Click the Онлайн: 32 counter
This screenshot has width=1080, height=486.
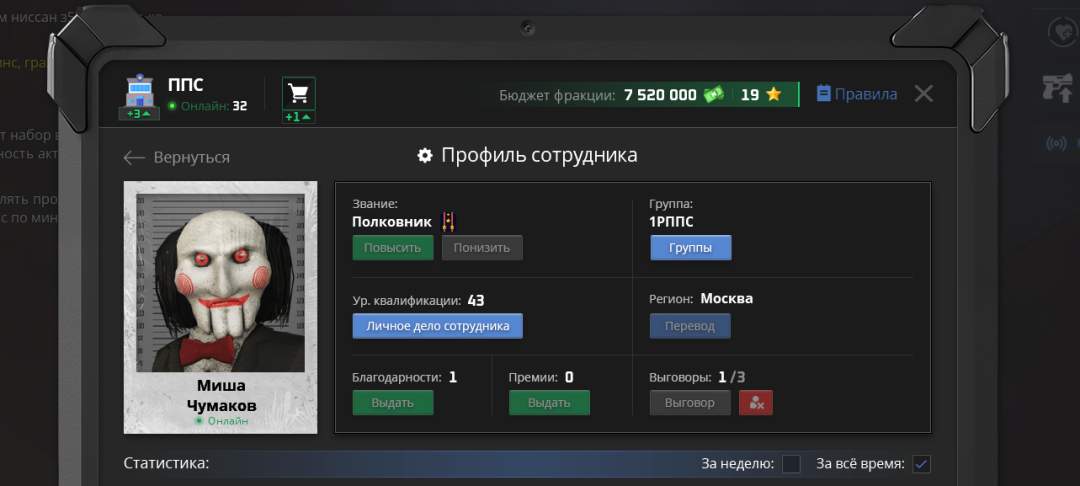207,106
